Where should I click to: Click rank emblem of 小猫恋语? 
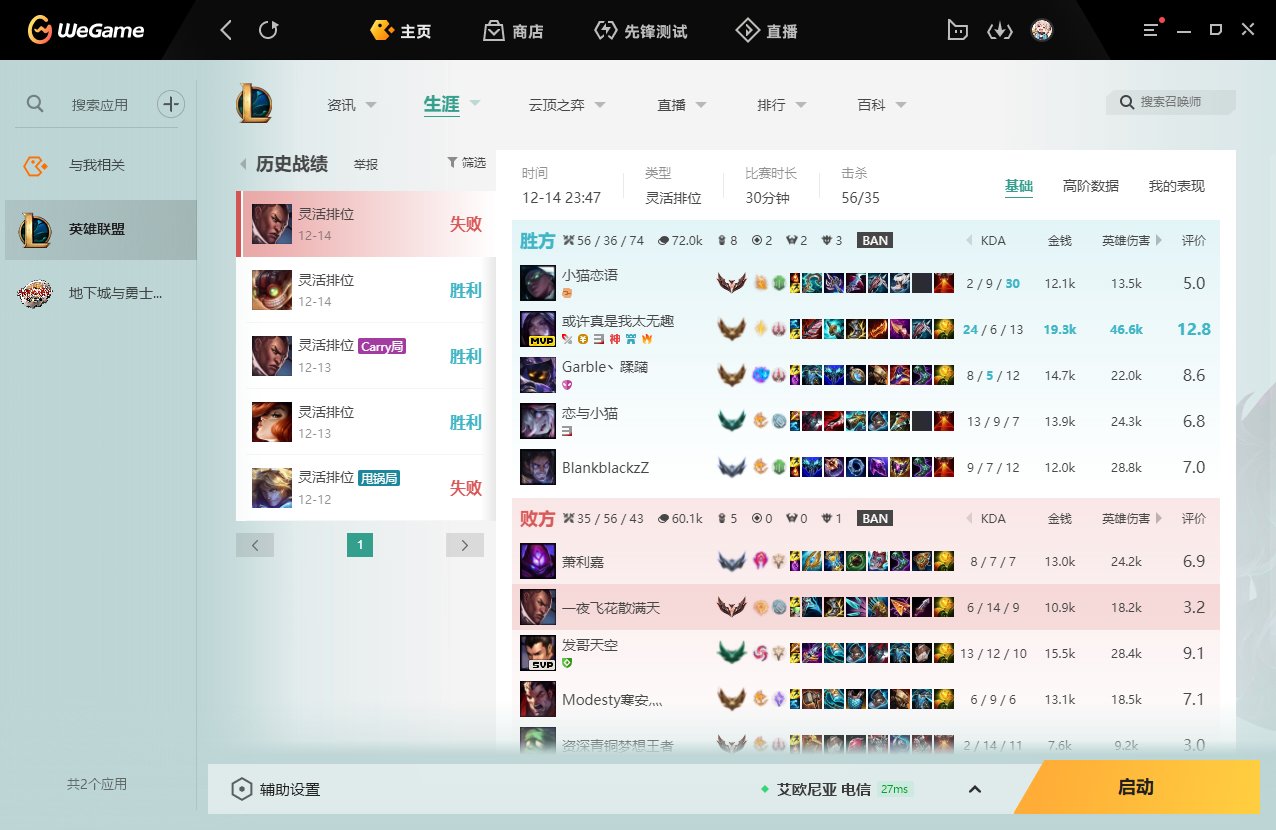click(x=732, y=283)
